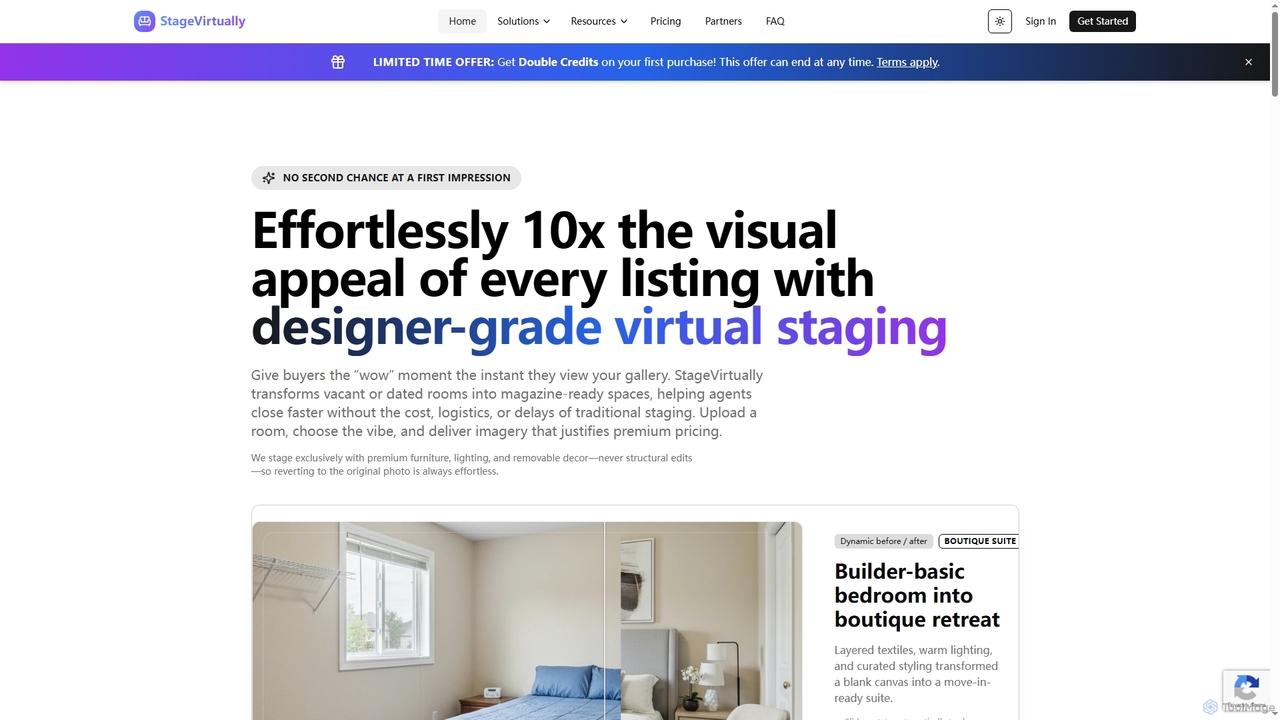Click the reCAPTCHA badge icon
This screenshot has width=1280, height=720.
[x=1246, y=689]
